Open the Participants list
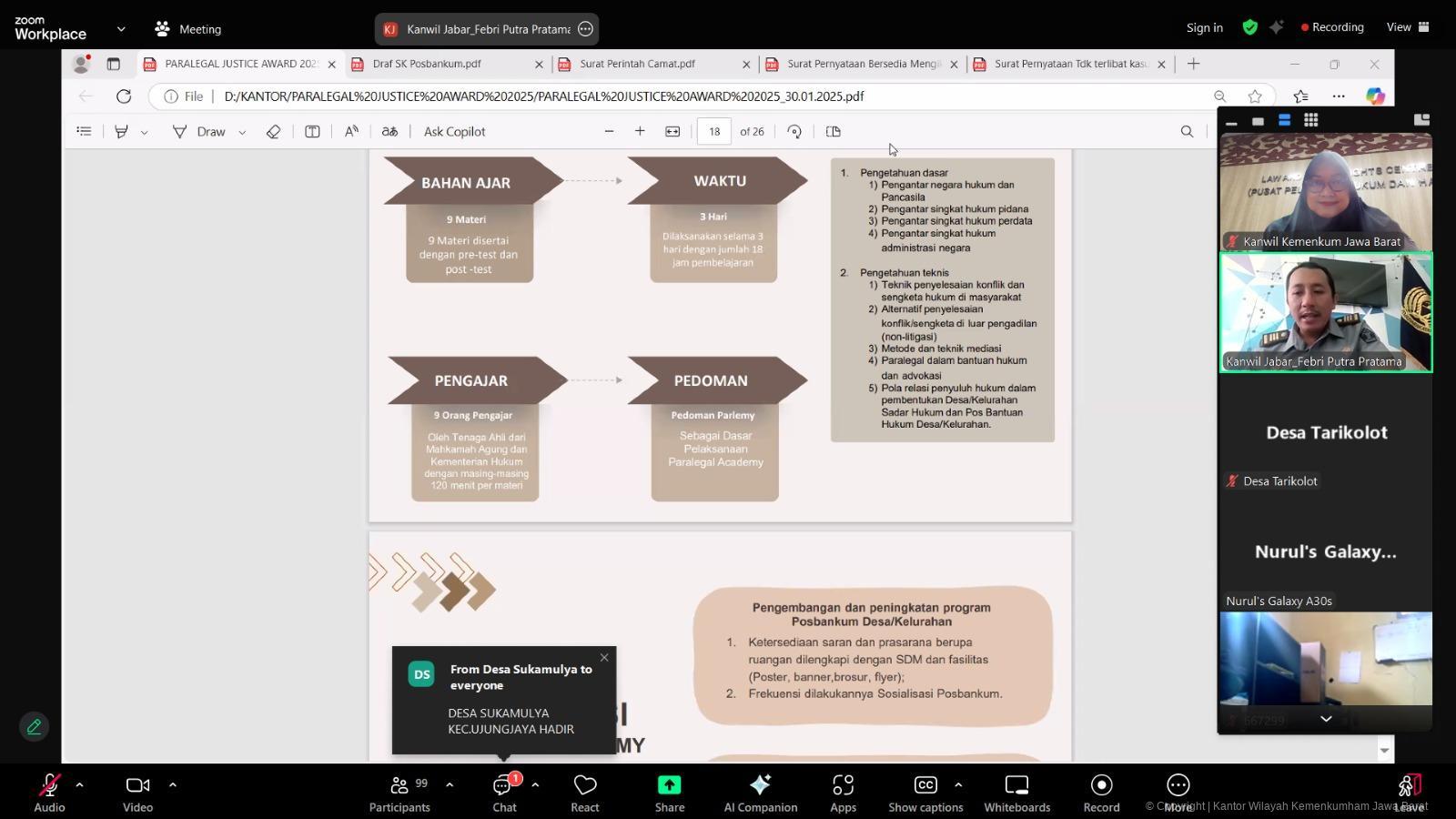The image size is (1456, 819). (399, 792)
